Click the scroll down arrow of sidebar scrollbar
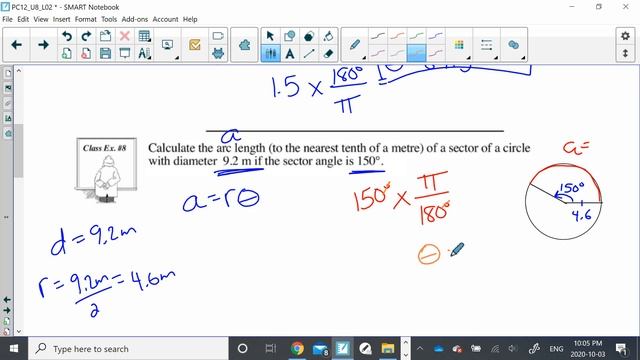640x360 pixels. 18,331
